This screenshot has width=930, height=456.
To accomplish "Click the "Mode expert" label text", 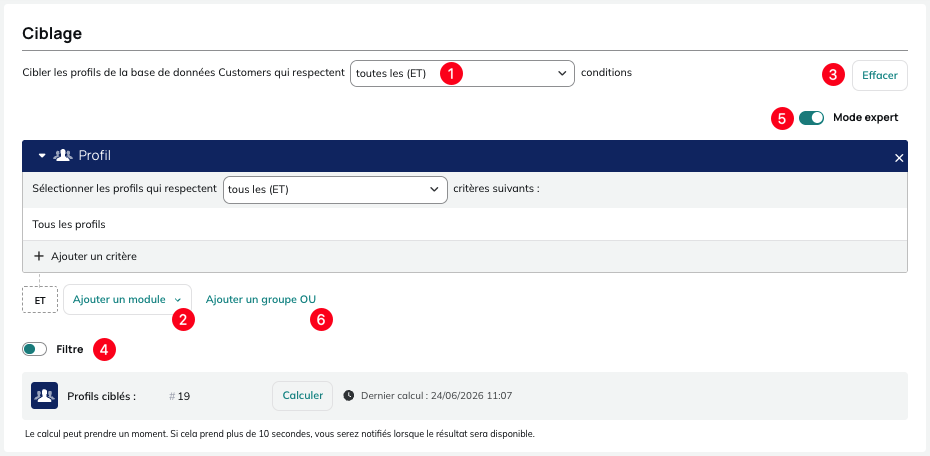I will [x=865, y=117].
